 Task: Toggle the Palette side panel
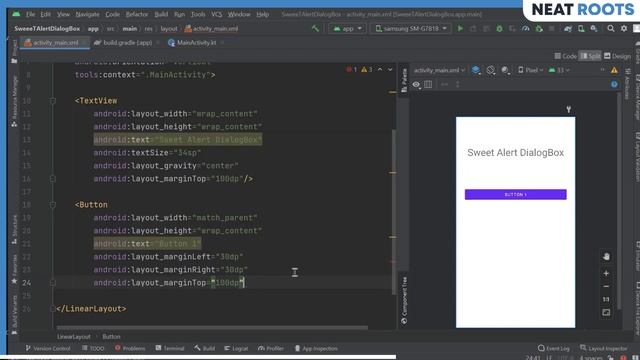click(404, 80)
